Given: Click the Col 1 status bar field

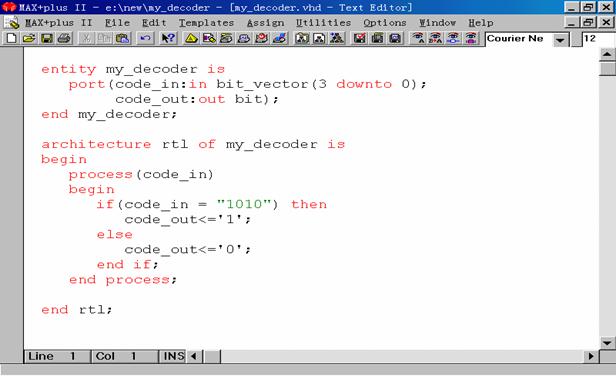Looking at the screenshot, I should (x=125, y=356).
